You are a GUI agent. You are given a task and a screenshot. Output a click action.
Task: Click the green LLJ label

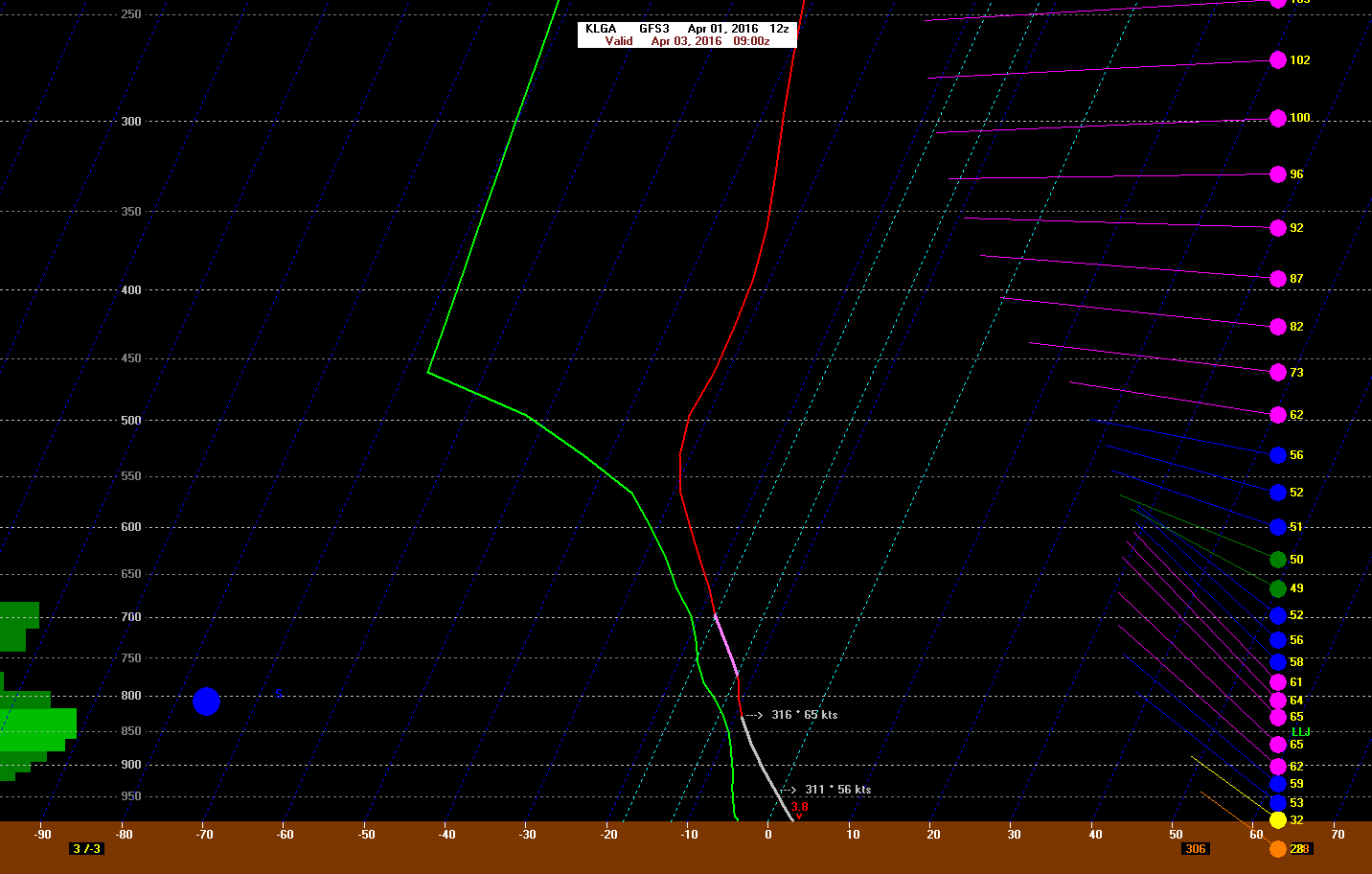[1300, 732]
